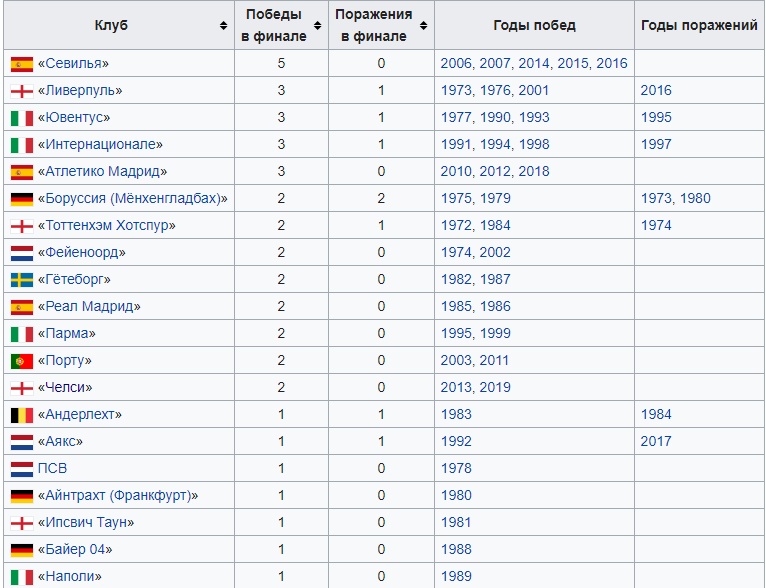The width and height of the screenshot is (766, 588).
Task: Open year 2001 in Ливерпуль's wins
Action: (x=534, y=90)
